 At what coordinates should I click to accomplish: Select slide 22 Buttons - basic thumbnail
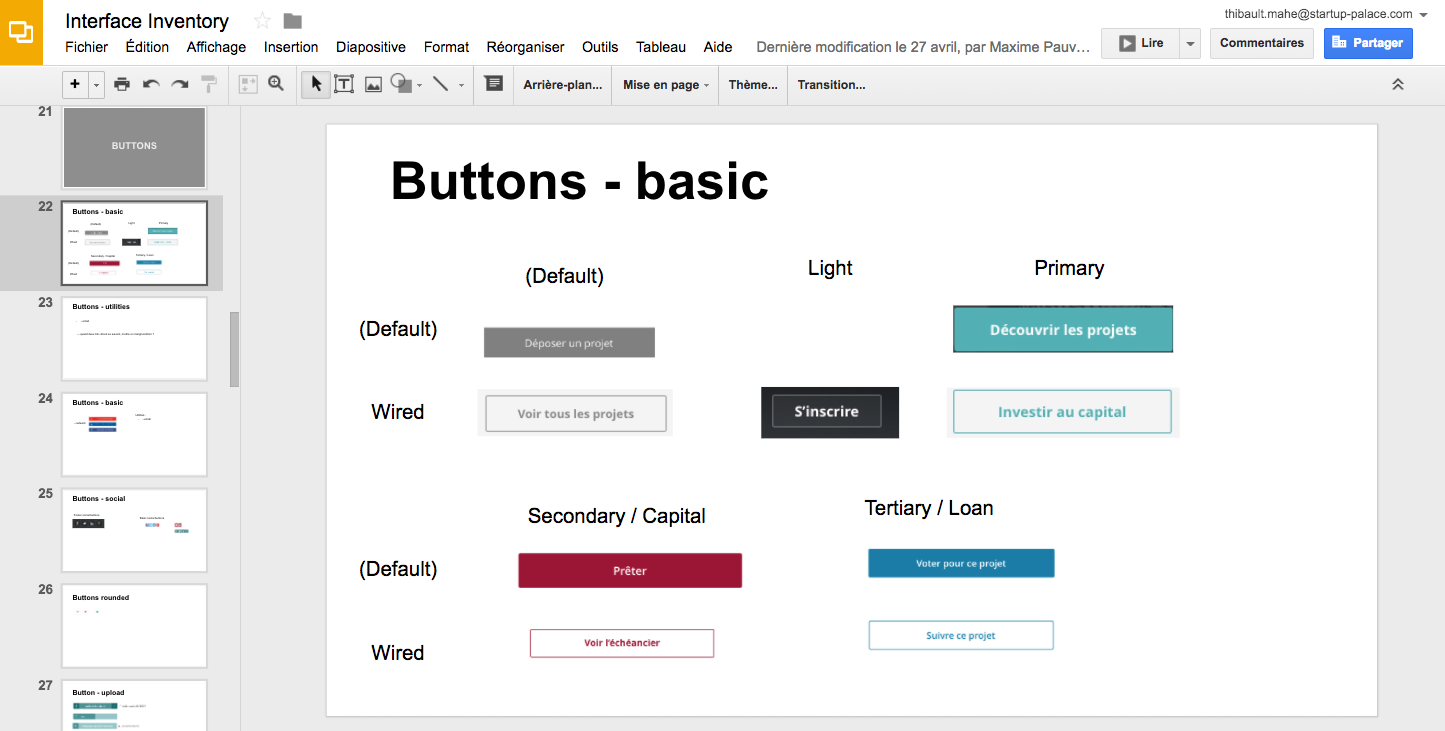coord(134,243)
